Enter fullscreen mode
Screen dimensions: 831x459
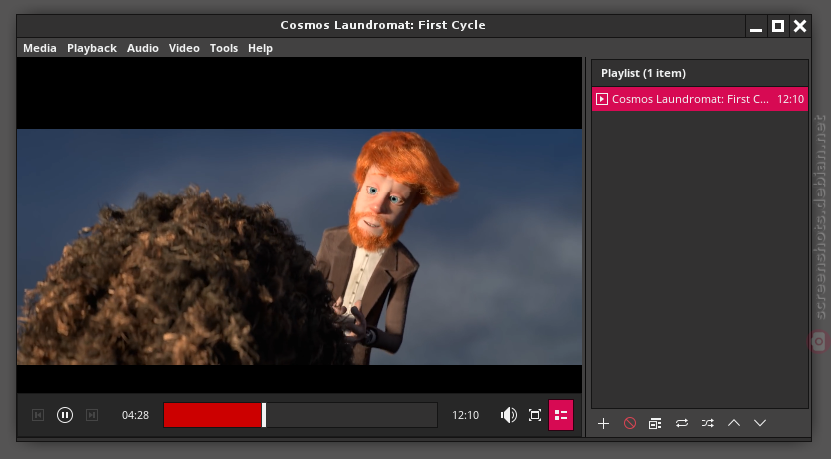click(x=535, y=415)
